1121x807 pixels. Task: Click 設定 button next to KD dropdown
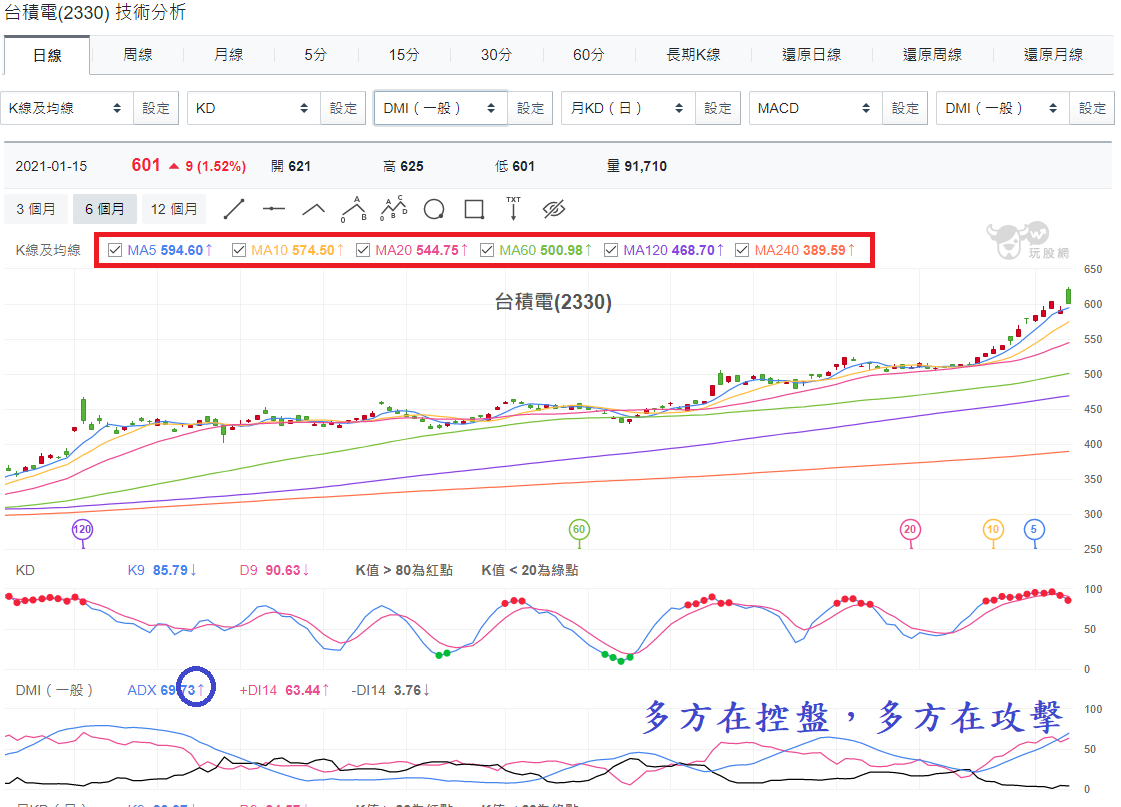[343, 109]
